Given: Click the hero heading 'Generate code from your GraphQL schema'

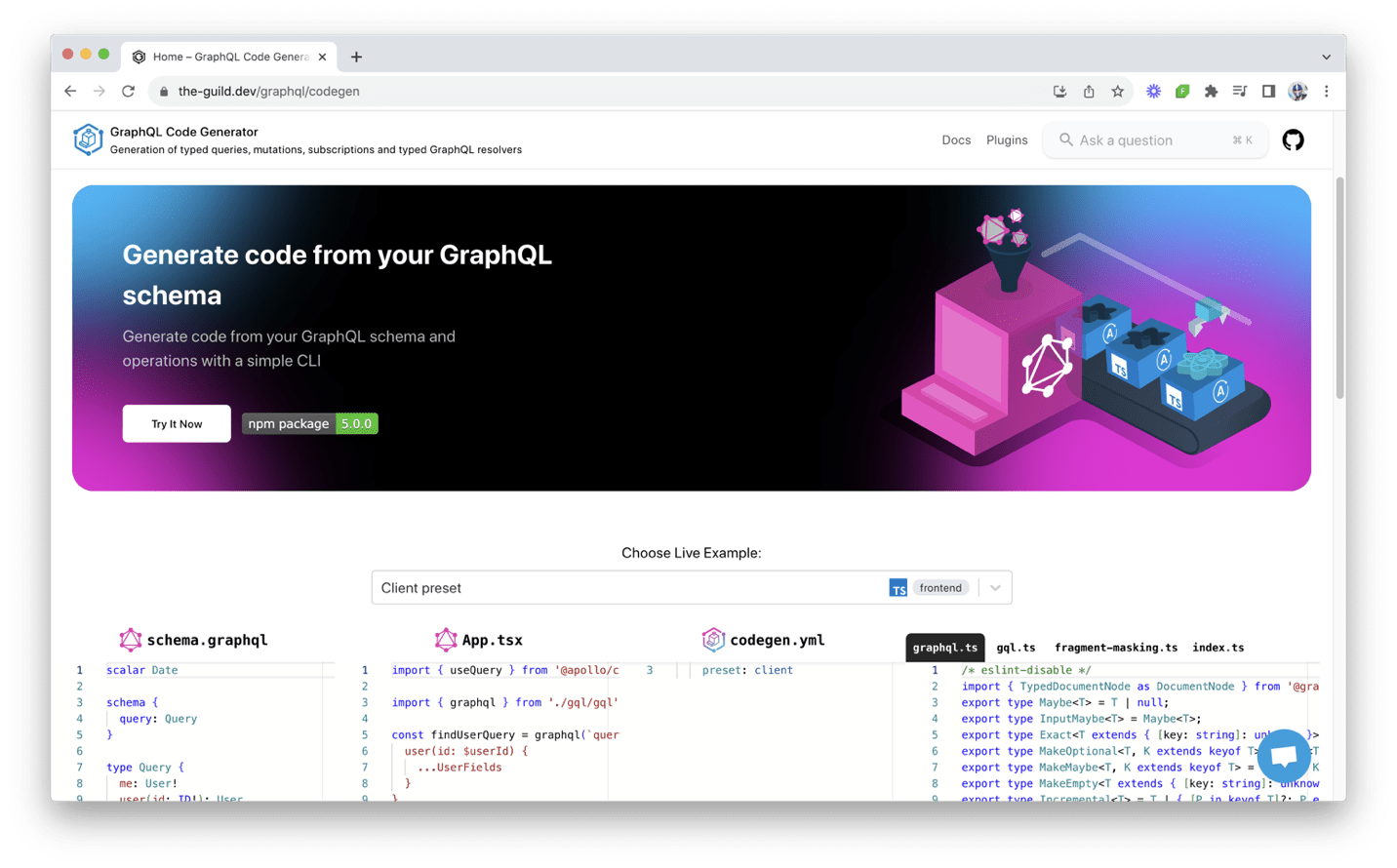Looking at the screenshot, I should tap(337, 274).
